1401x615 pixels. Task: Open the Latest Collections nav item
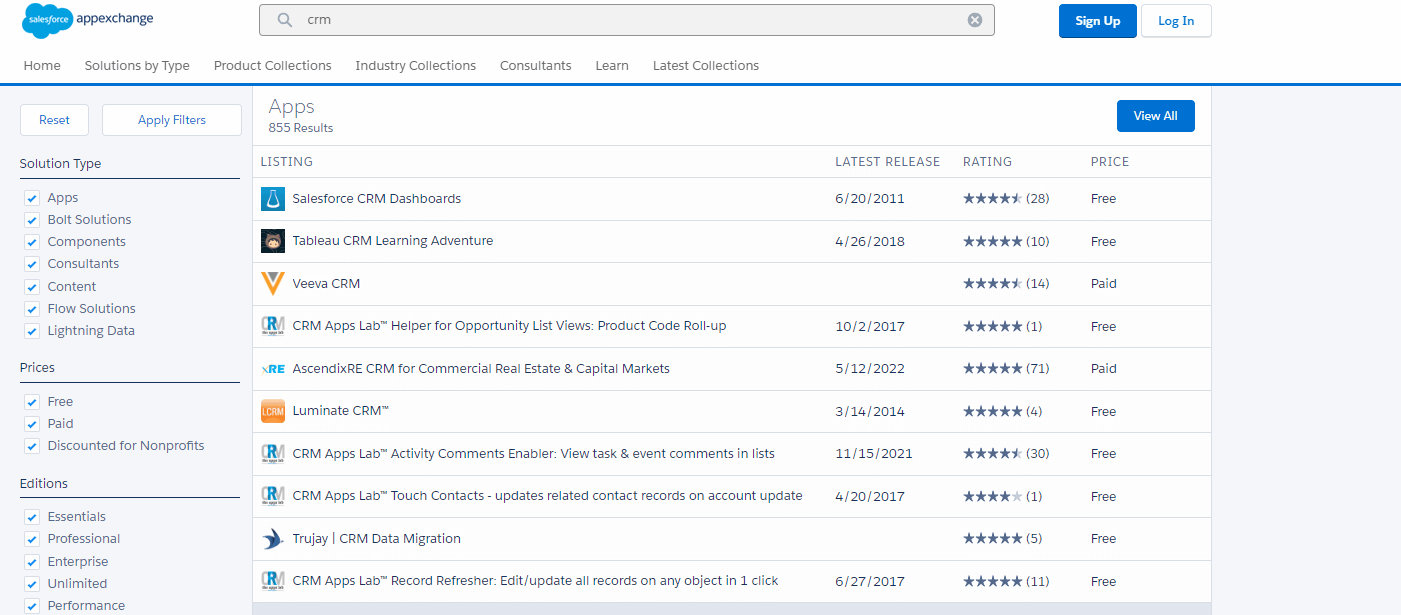click(x=706, y=66)
